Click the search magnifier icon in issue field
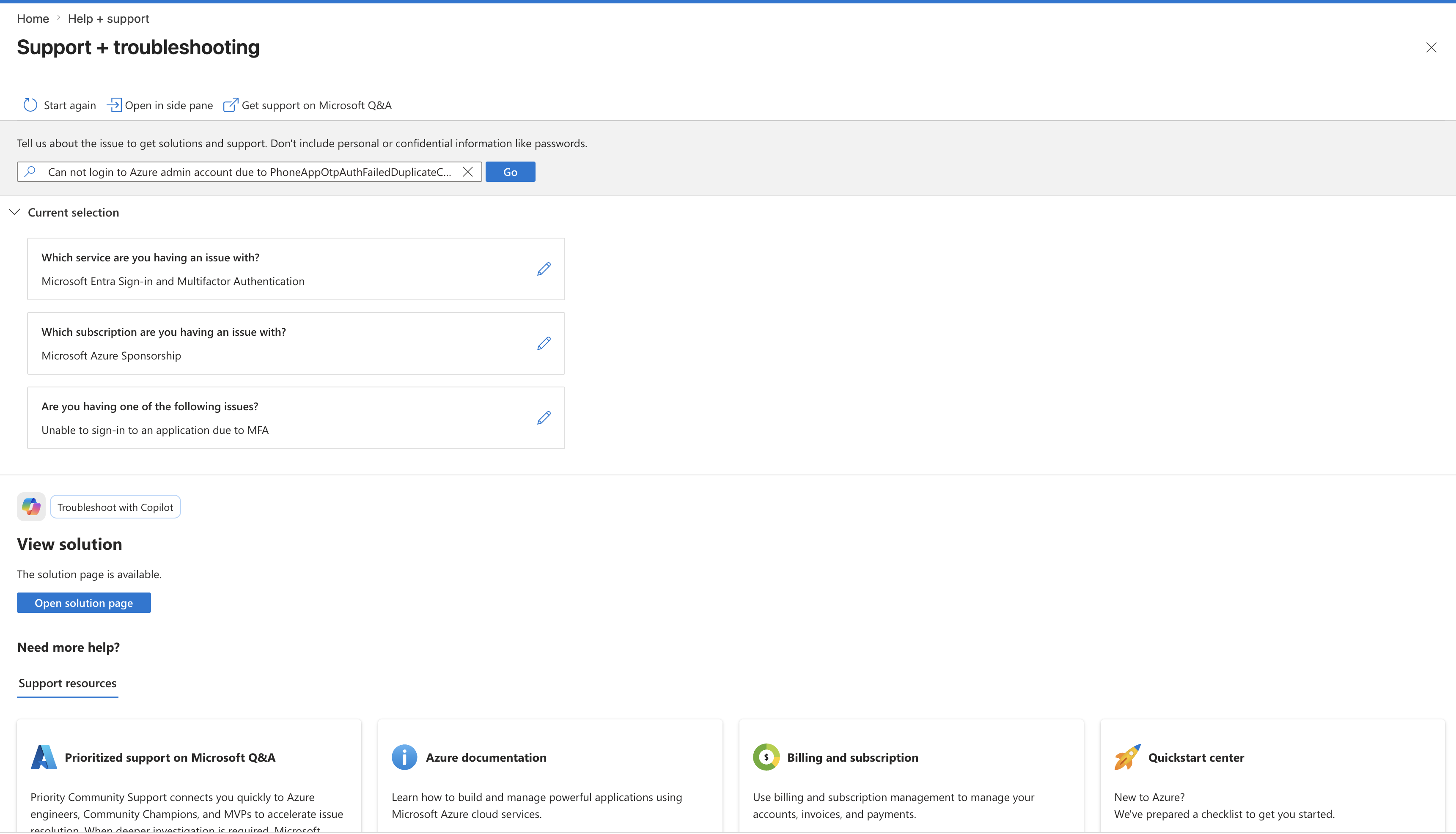The image size is (1456, 834). tap(30, 171)
